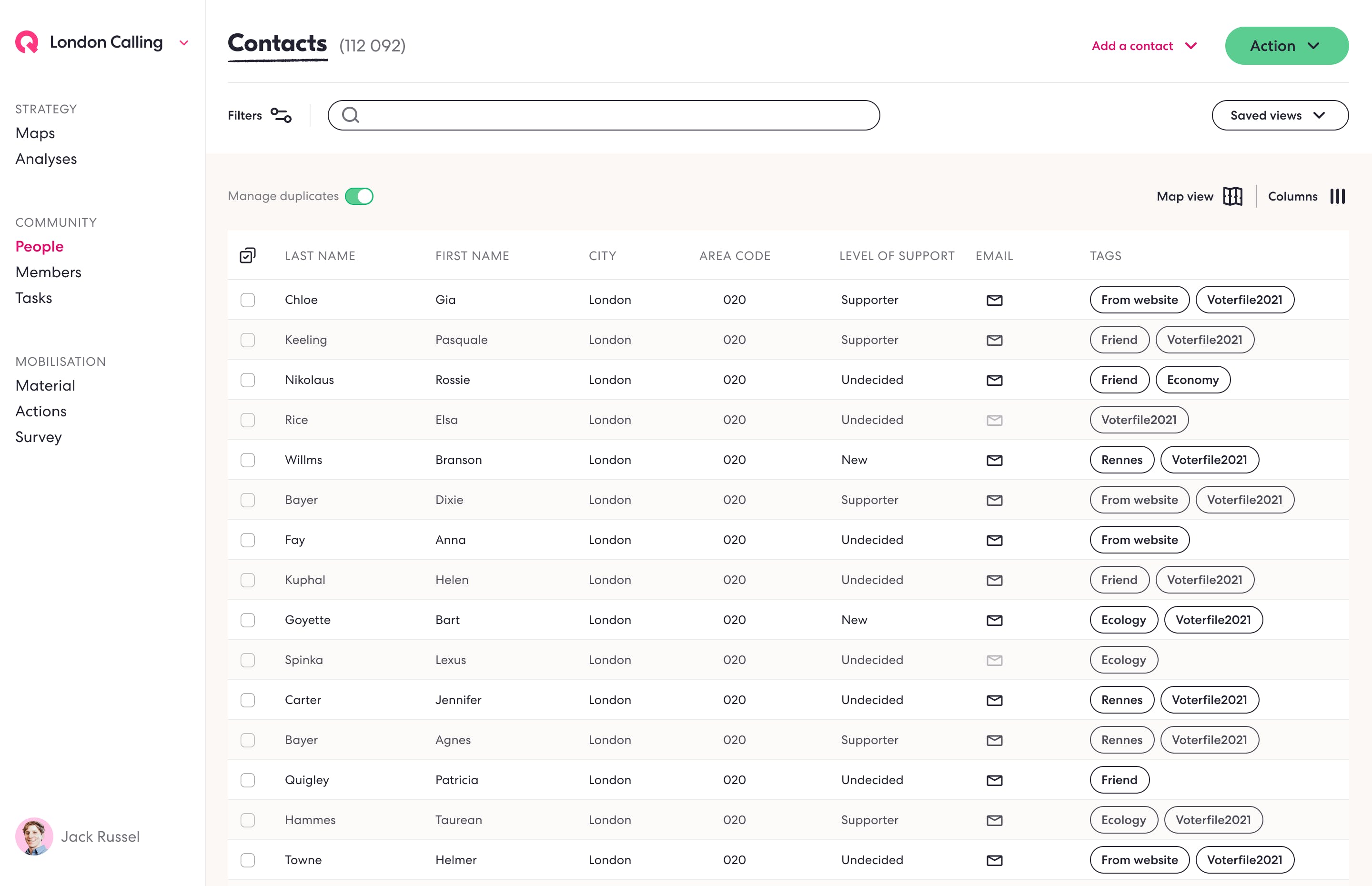
Task: Expand the Saved views dropdown
Action: (1280, 115)
